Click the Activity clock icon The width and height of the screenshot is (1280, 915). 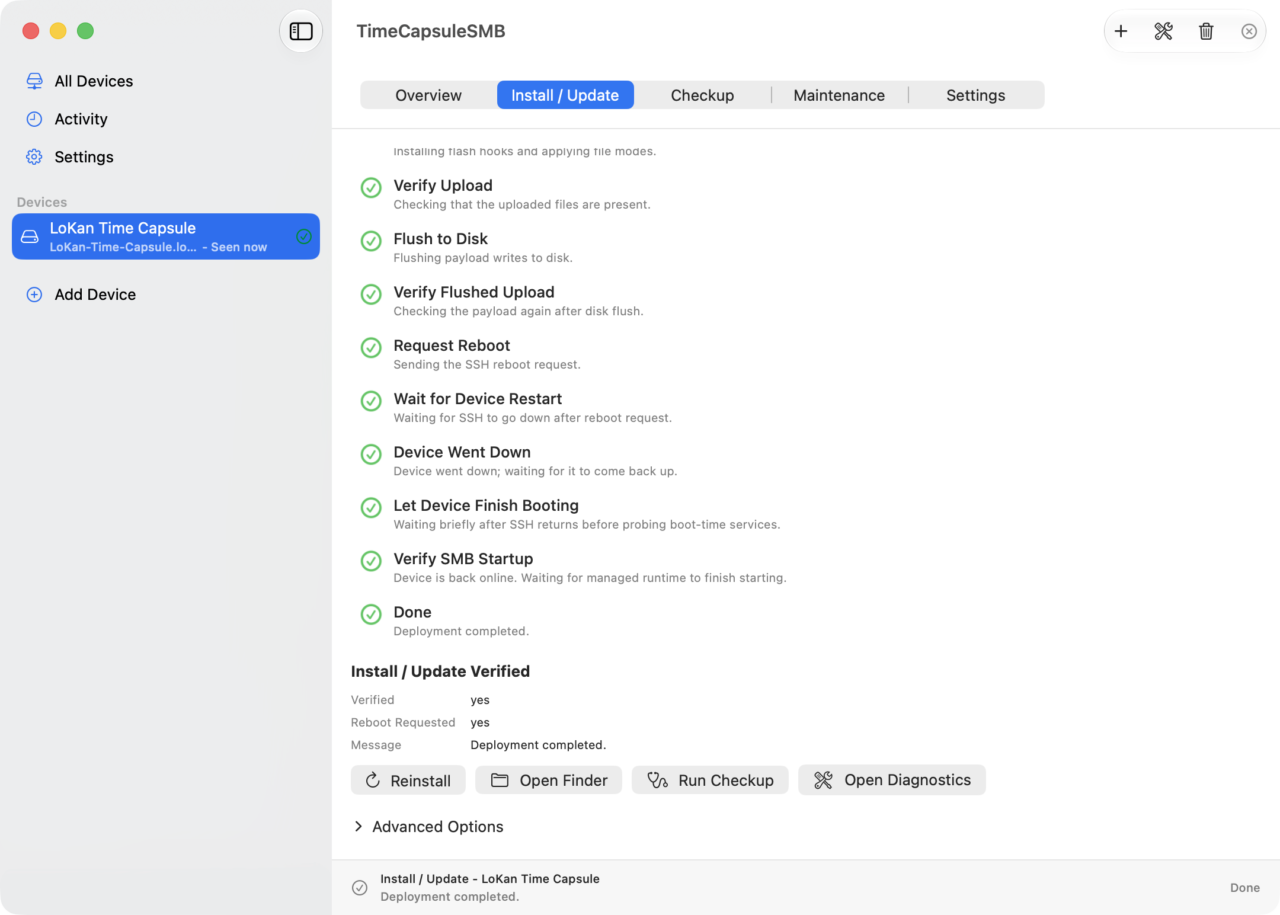click(34, 119)
